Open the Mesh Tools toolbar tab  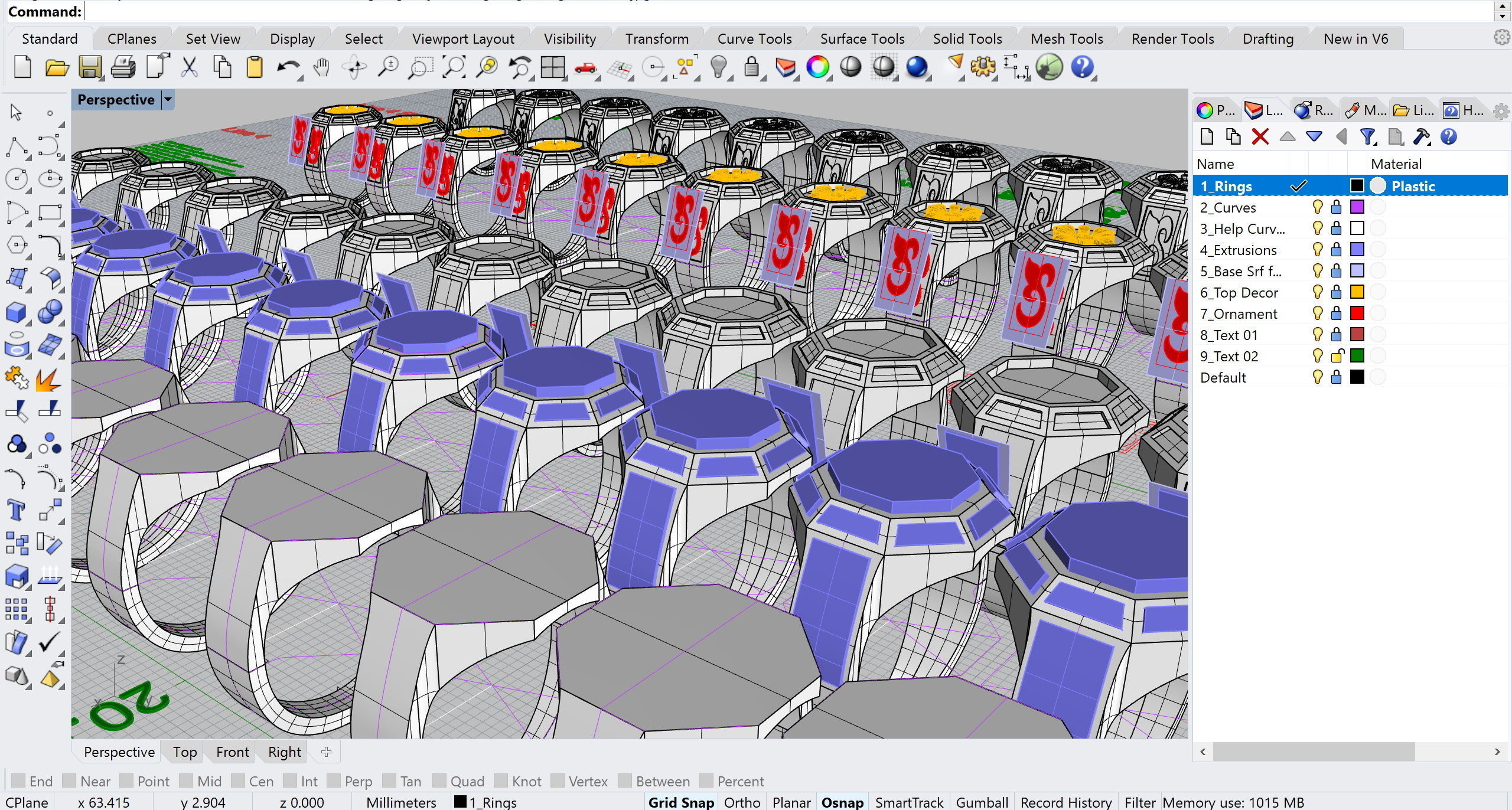tap(1067, 39)
